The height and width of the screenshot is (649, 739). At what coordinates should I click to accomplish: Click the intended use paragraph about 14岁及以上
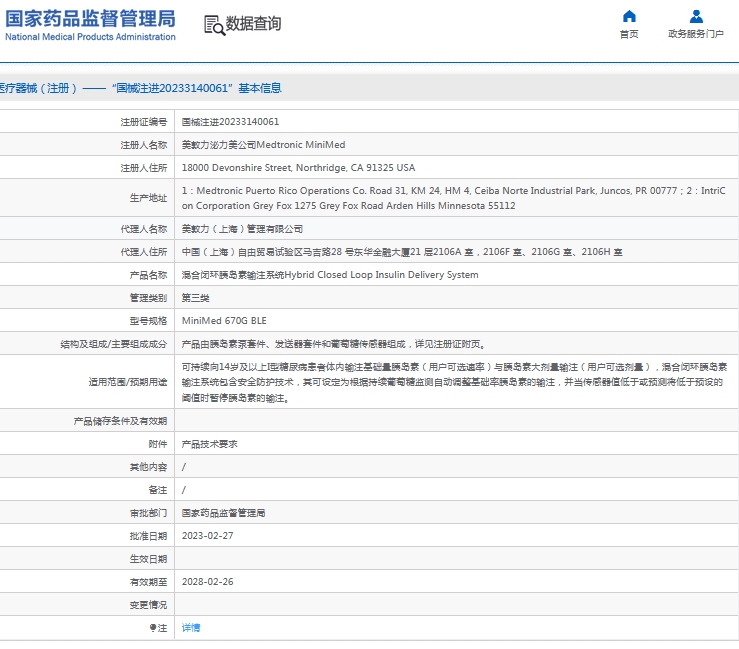[454, 382]
